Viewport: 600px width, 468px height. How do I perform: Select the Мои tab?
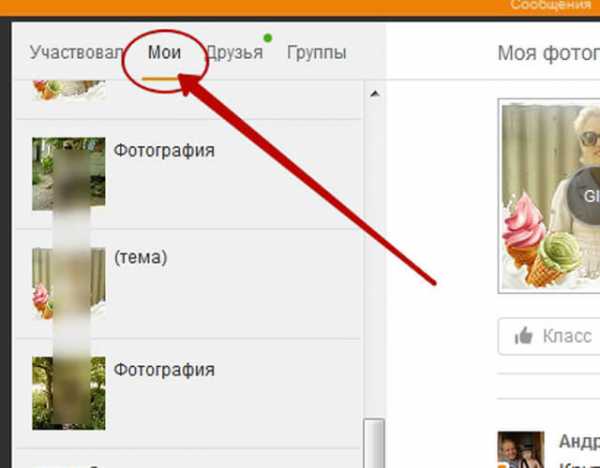click(x=165, y=52)
